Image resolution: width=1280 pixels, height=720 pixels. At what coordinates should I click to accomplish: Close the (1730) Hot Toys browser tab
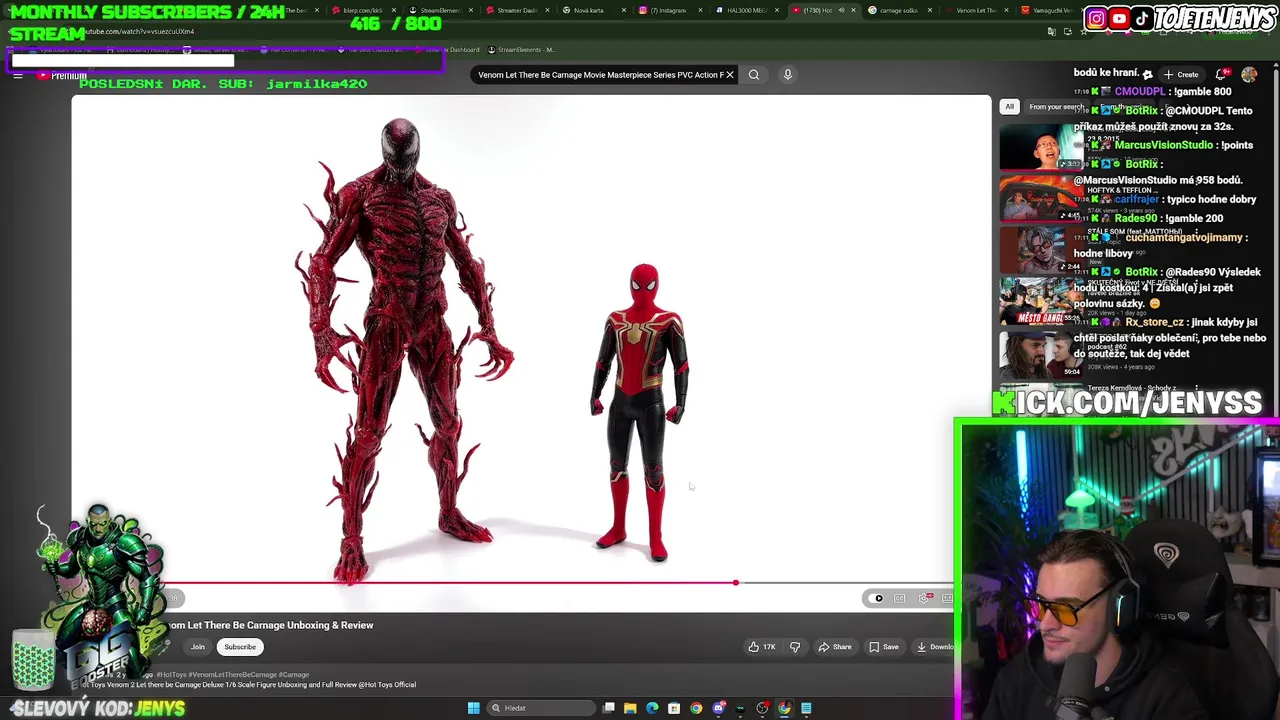point(853,10)
